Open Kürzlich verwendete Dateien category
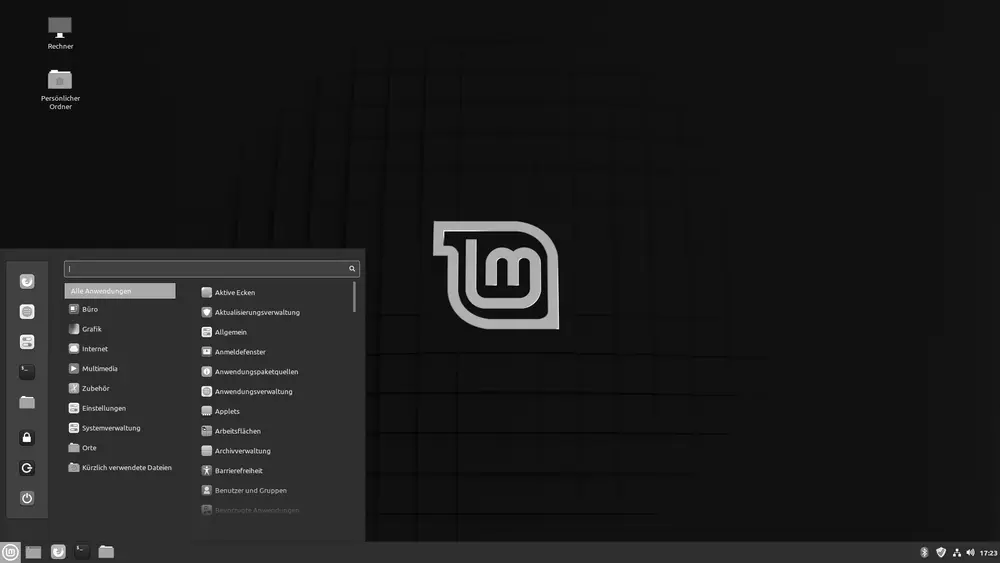 tap(120, 467)
